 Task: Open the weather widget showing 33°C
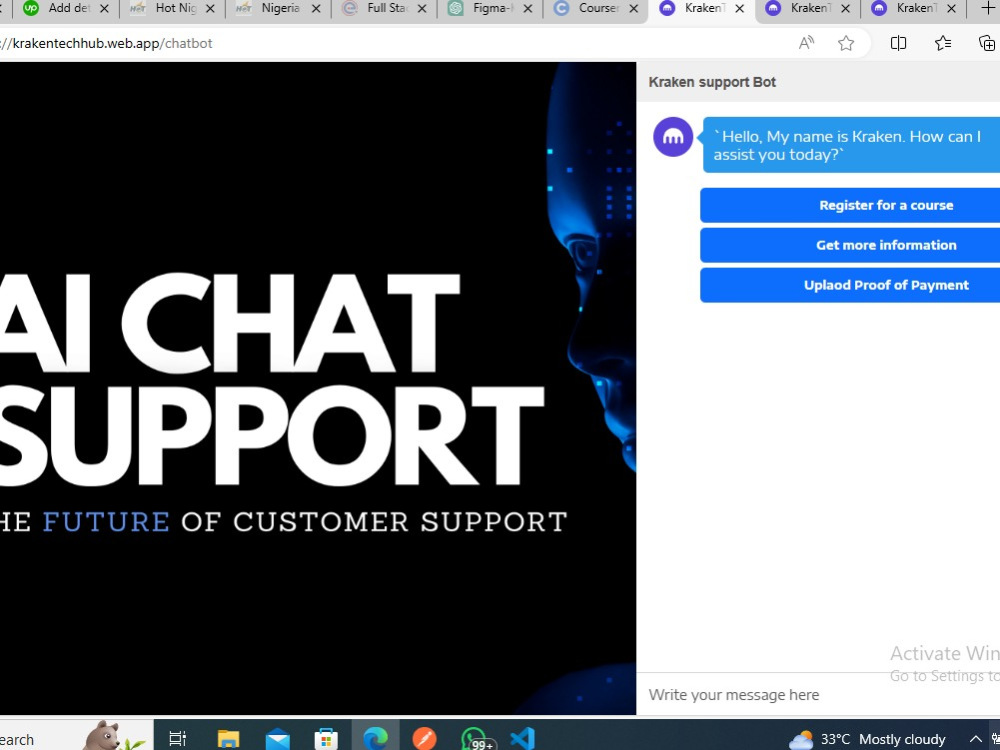(867, 739)
